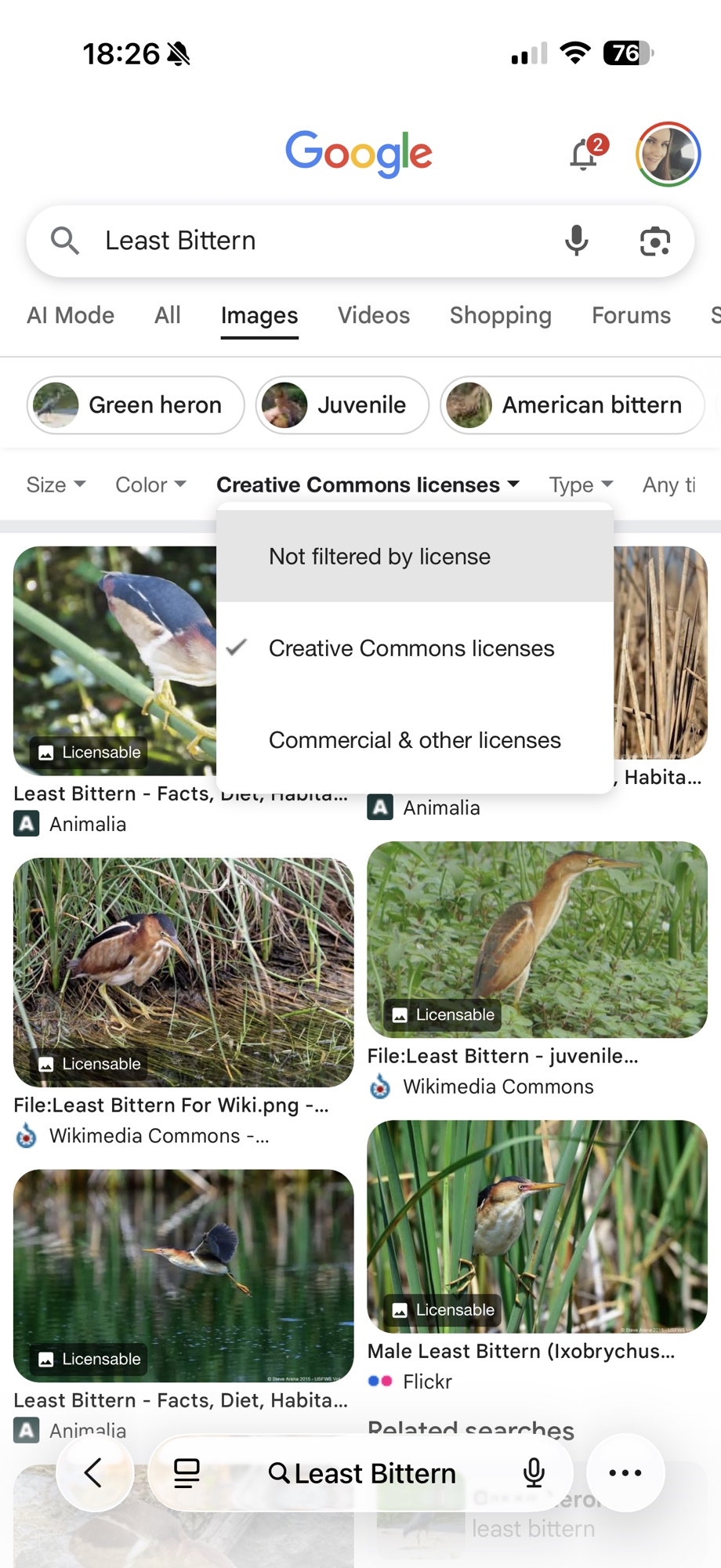Select Commercial & other licenses option

click(x=415, y=740)
